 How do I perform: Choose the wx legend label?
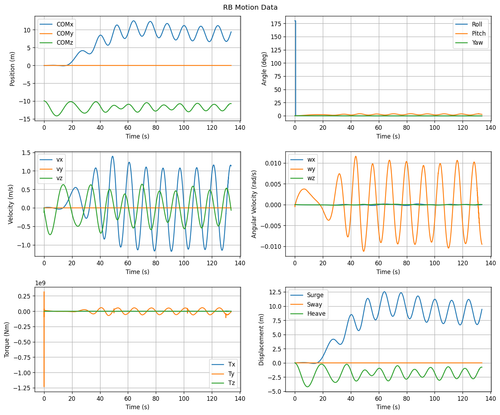click(x=311, y=160)
